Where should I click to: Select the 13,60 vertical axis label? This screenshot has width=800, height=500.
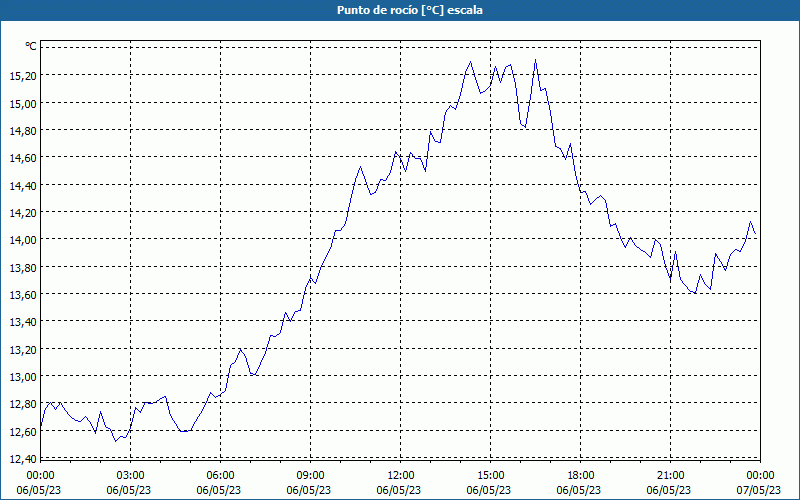(23, 294)
